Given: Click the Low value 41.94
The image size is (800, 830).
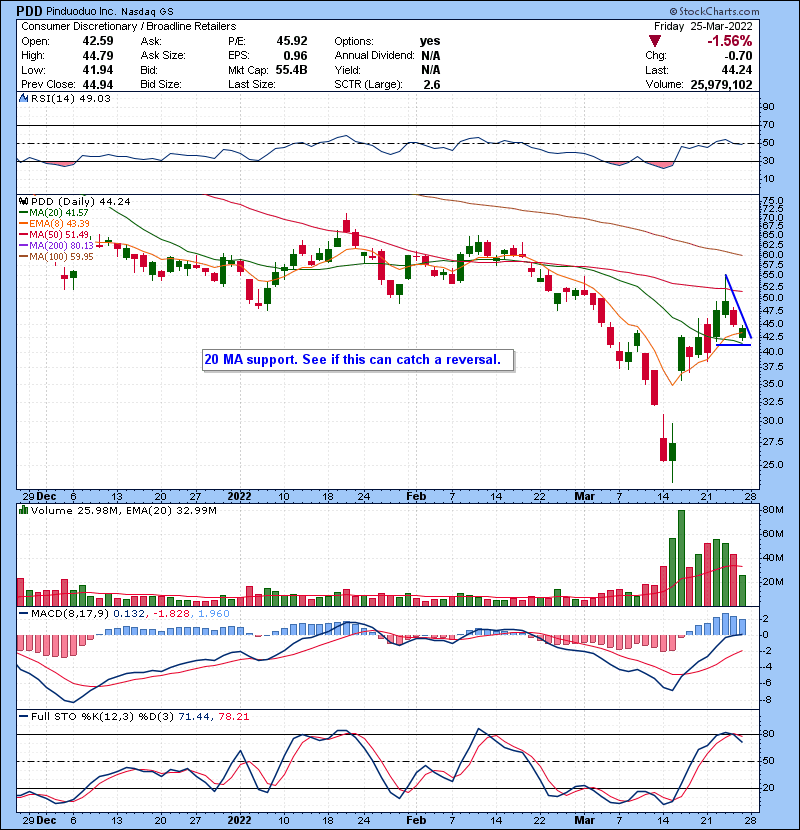Looking at the screenshot, I should click(97, 70).
